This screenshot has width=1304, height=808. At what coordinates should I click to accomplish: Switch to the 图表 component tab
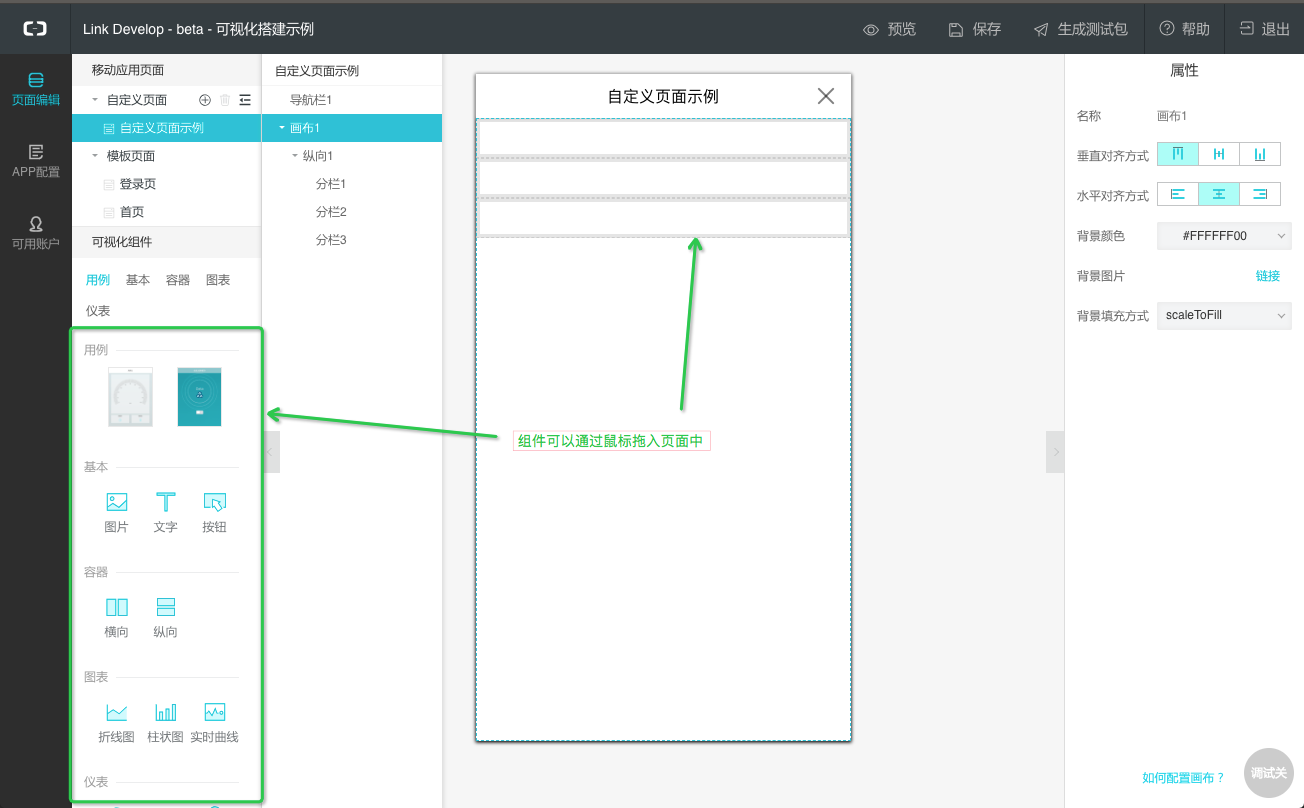(x=218, y=280)
